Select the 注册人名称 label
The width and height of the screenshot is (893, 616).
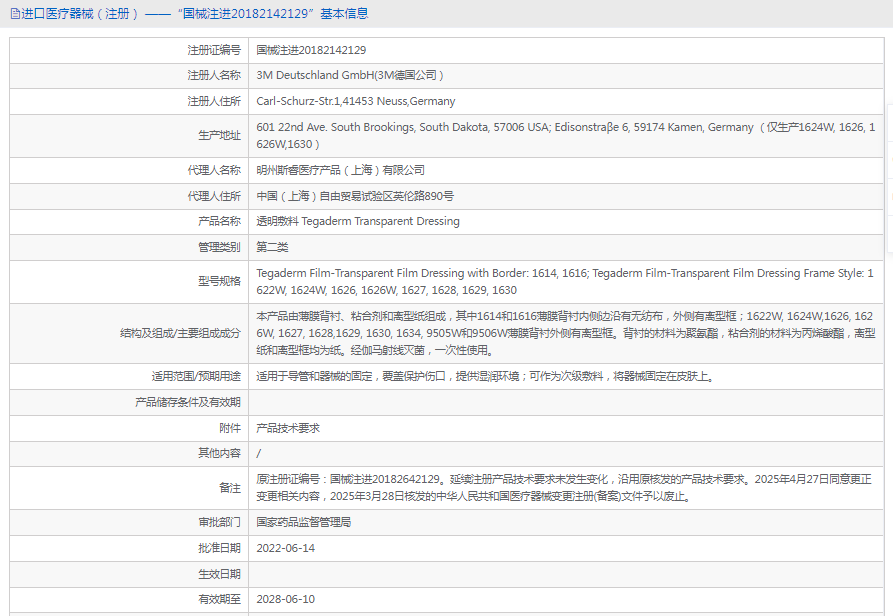[x=214, y=75]
